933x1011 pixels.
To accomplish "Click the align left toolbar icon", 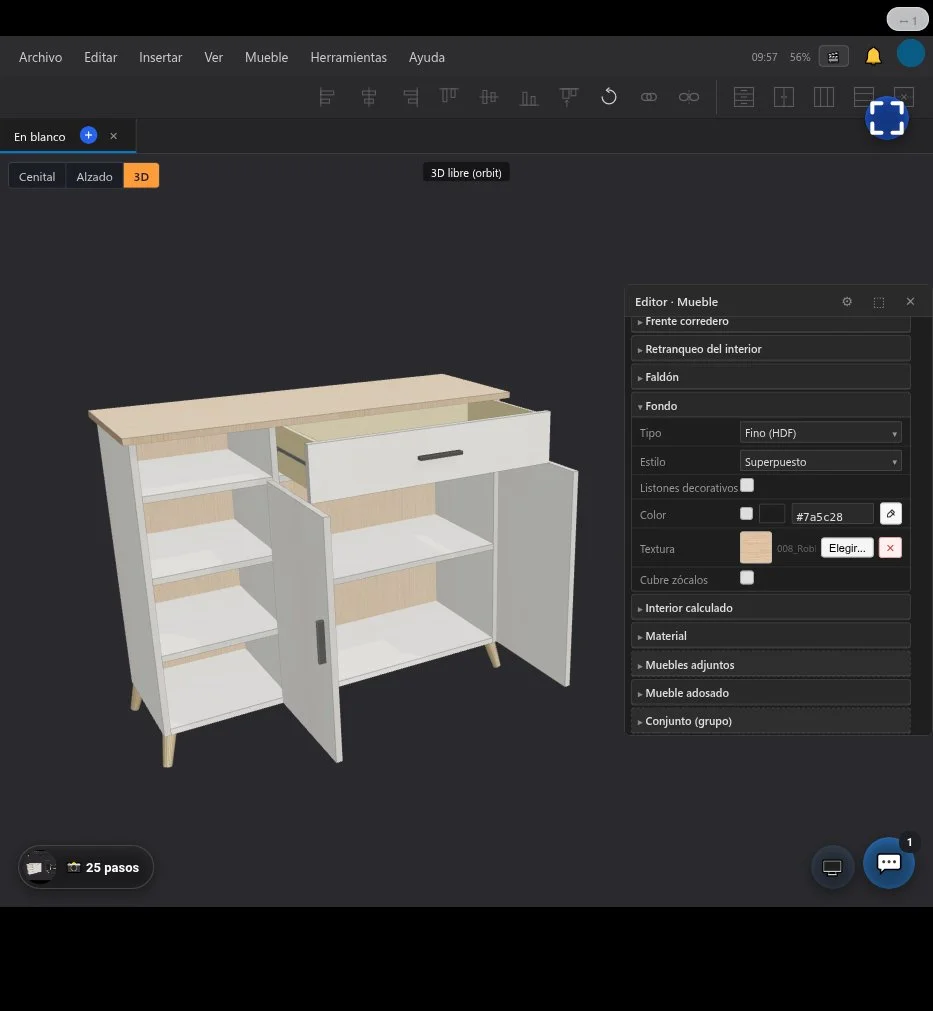I will click(x=327, y=97).
